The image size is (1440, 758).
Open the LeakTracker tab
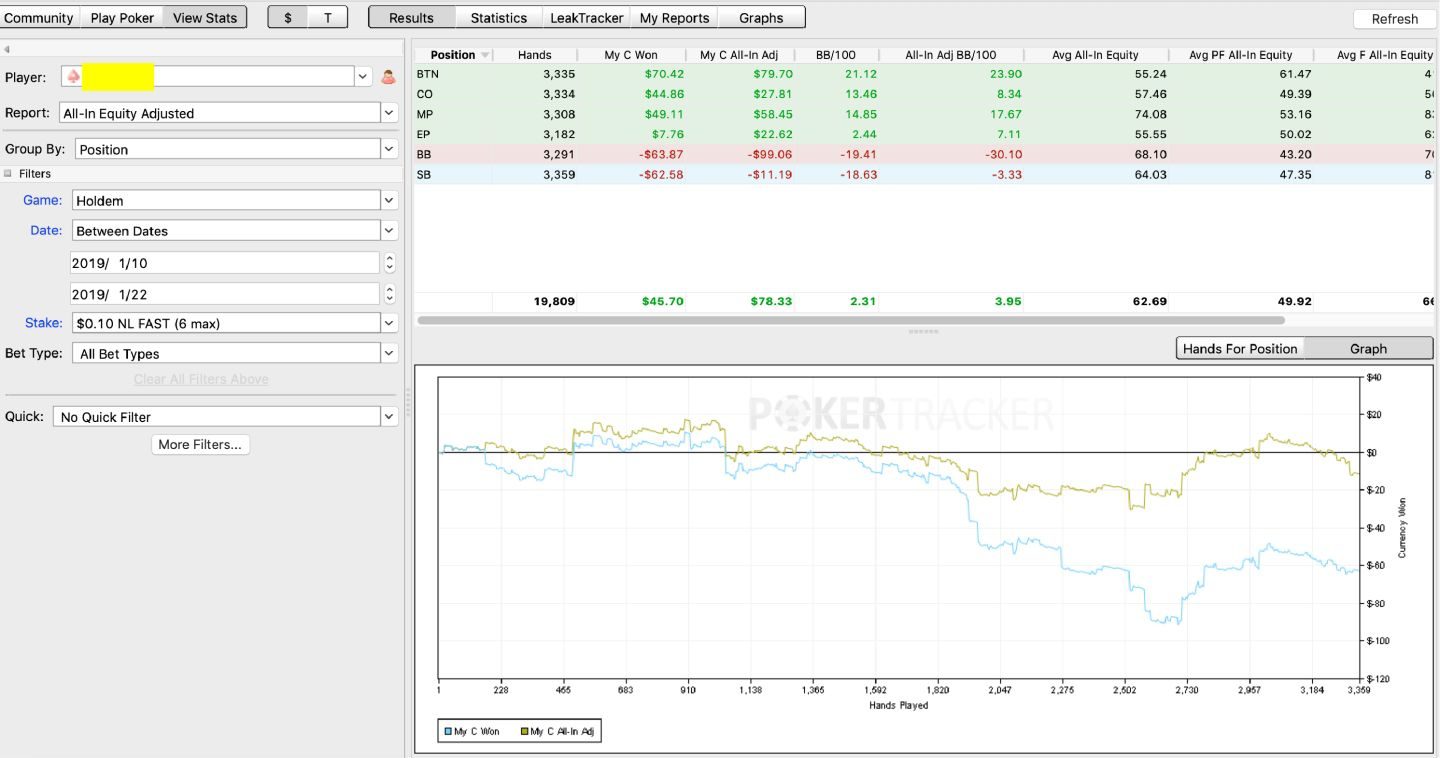(x=586, y=18)
